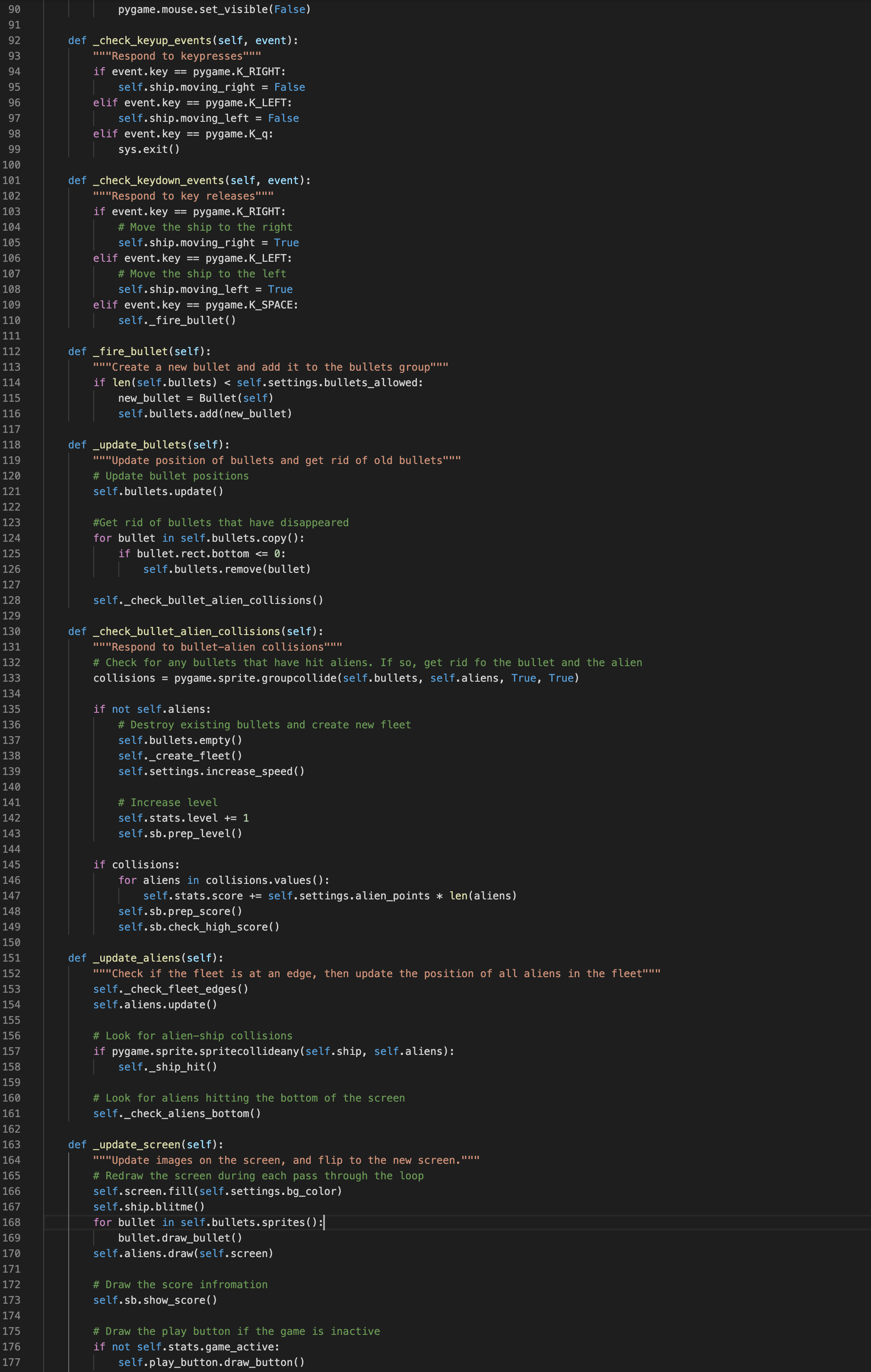Click line number 128 in the gutter
871x1372 pixels.
click(11, 600)
